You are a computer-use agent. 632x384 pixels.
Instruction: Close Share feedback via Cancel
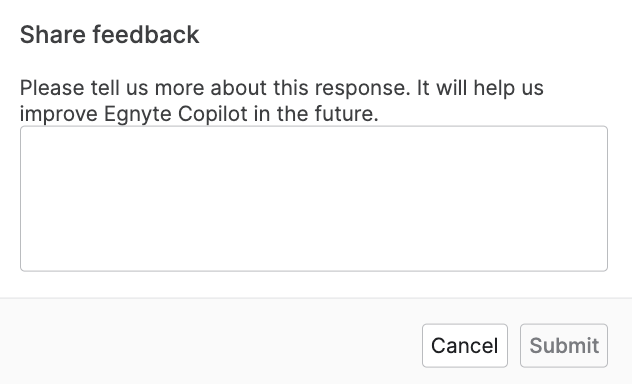pos(465,346)
